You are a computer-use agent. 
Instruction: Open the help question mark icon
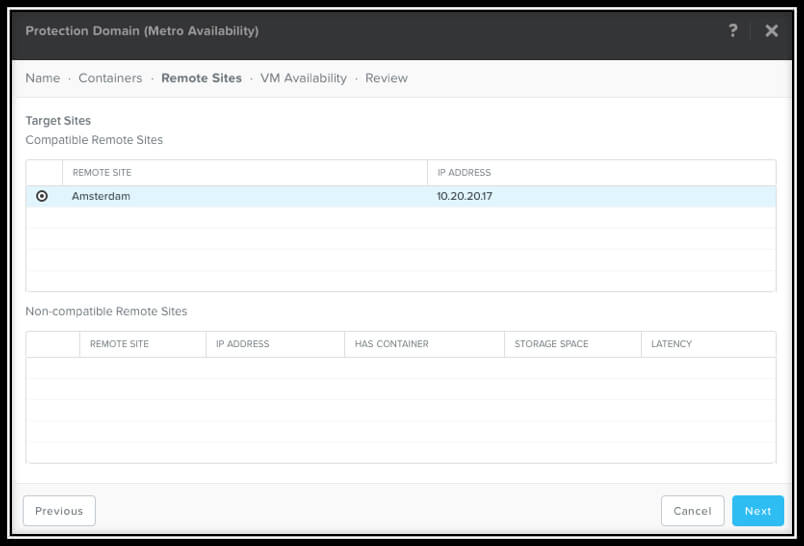[x=733, y=31]
